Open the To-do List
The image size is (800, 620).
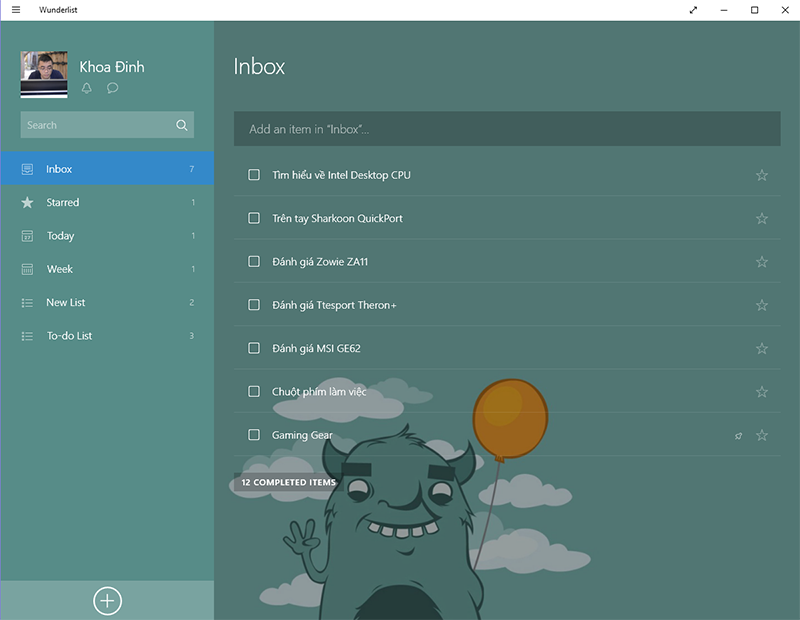click(69, 336)
